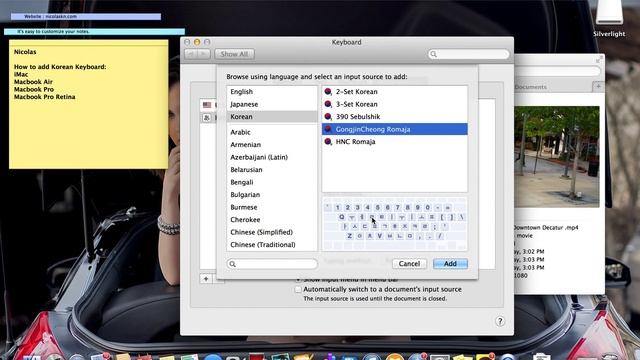The width and height of the screenshot is (640, 360).
Task: Click Show All in Keyboard window
Action: [x=234, y=54]
